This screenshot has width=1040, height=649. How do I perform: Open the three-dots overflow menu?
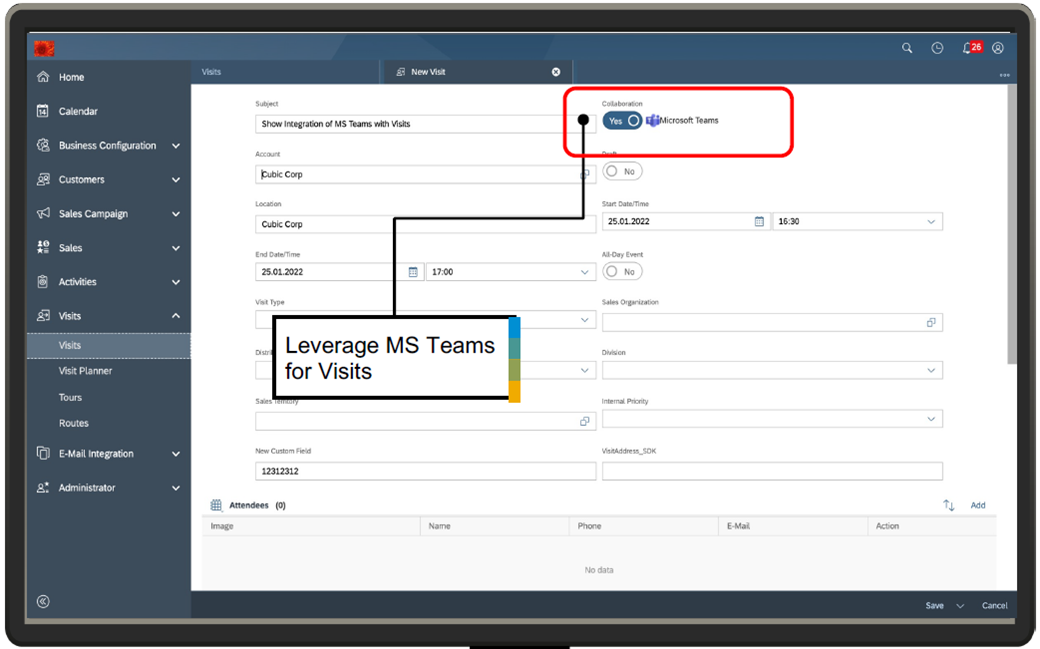tap(1004, 75)
